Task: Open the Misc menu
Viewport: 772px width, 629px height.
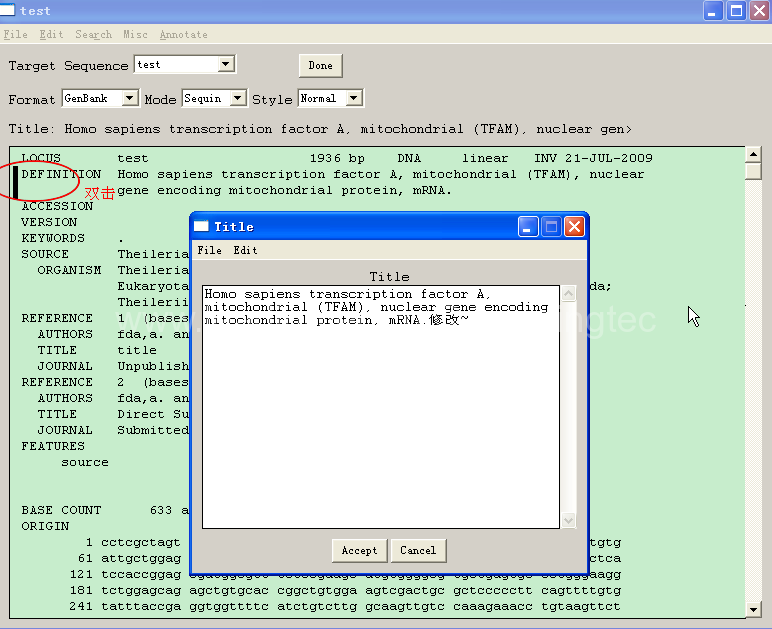Action: tap(135, 34)
